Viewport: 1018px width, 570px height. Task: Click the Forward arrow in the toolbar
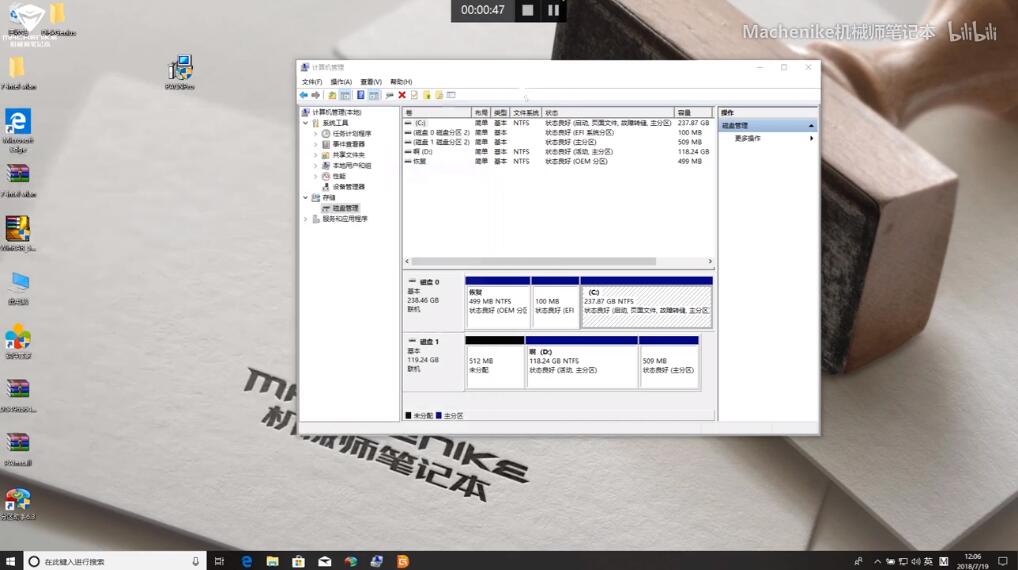[316, 95]
